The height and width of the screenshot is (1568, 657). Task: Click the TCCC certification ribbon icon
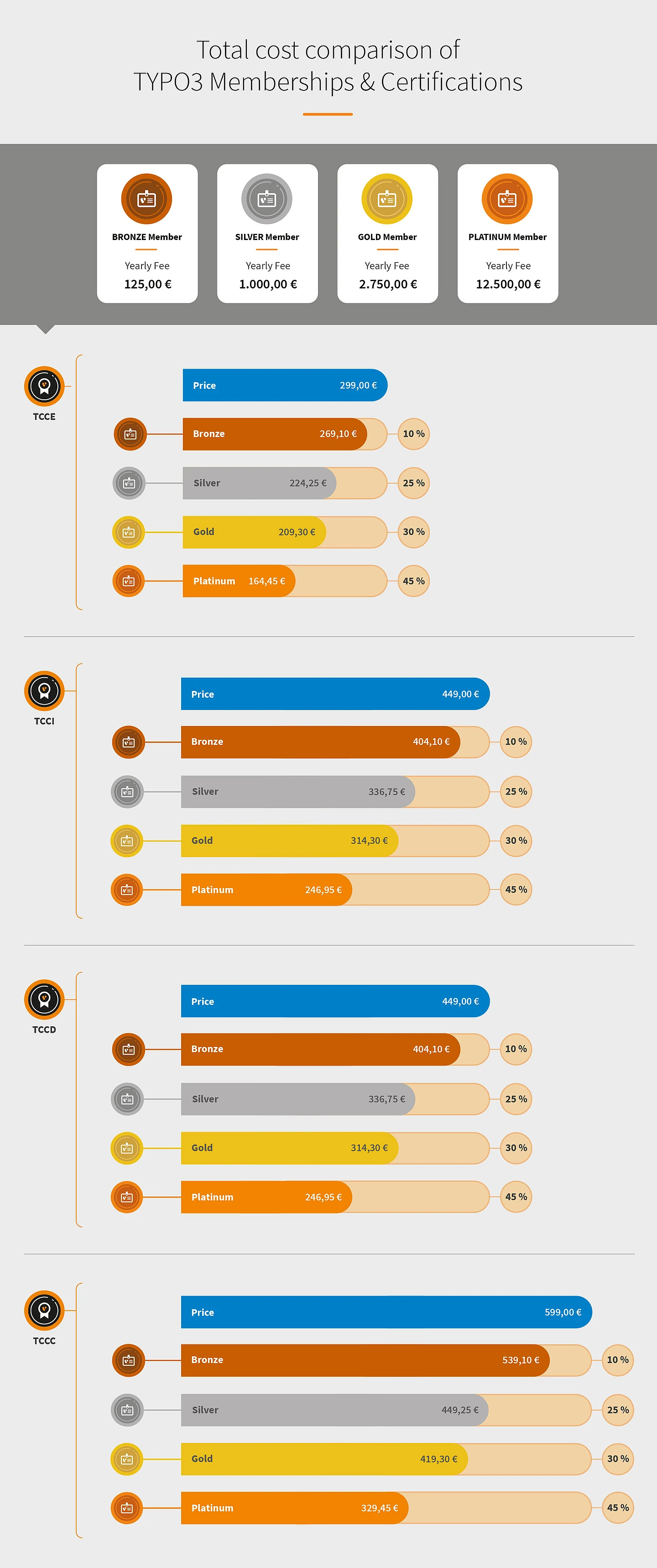[x=44, y=1311]
